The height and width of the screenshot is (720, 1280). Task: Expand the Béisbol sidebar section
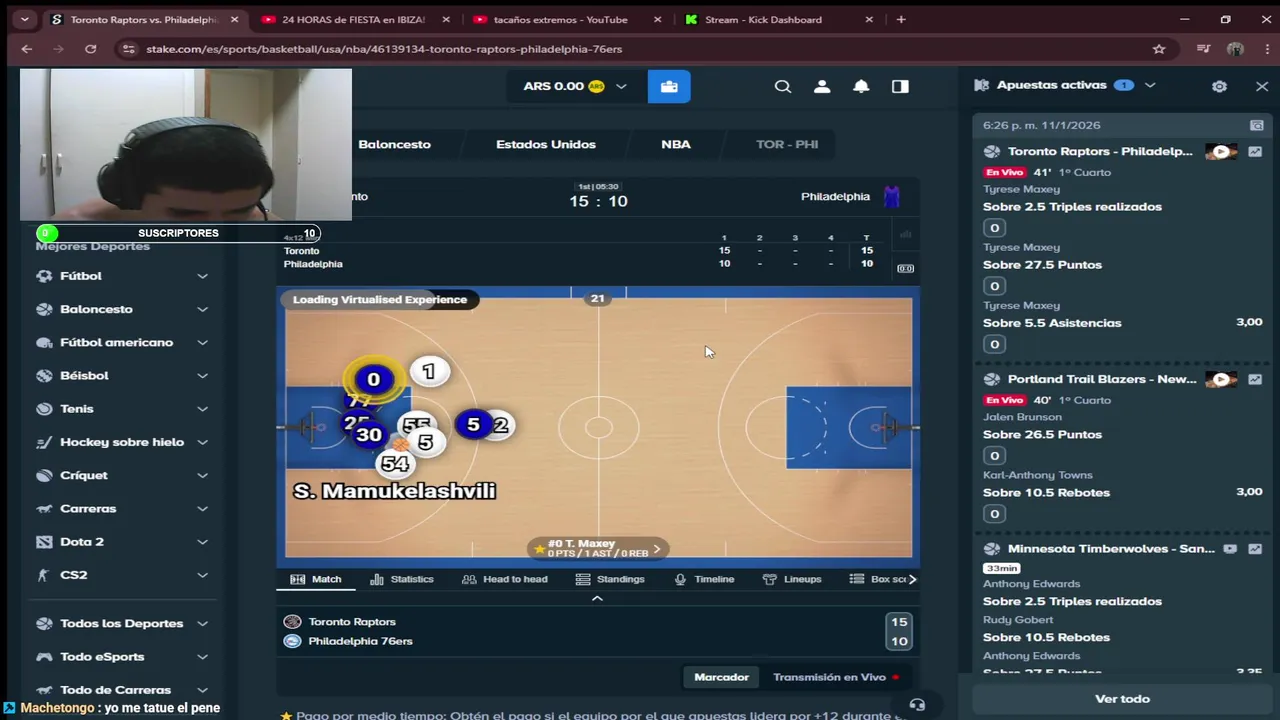click(x=202, y=376)
